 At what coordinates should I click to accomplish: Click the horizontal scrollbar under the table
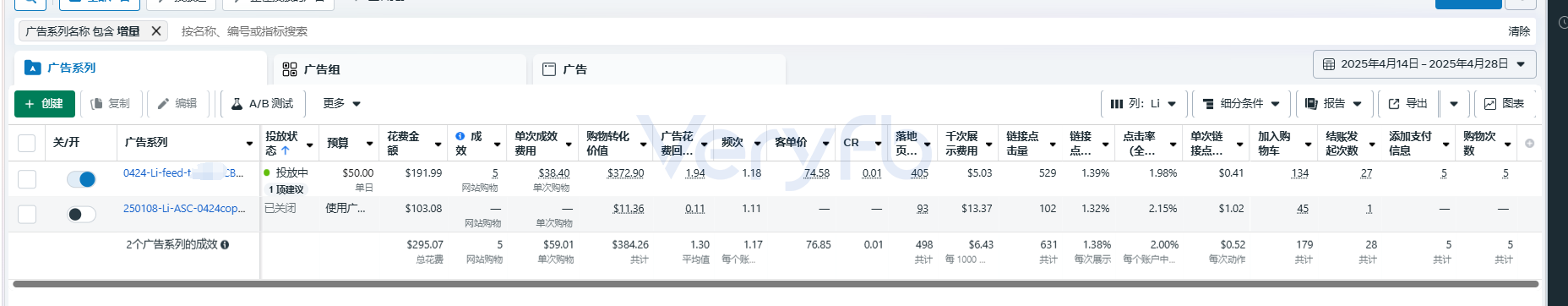(775, 284)
